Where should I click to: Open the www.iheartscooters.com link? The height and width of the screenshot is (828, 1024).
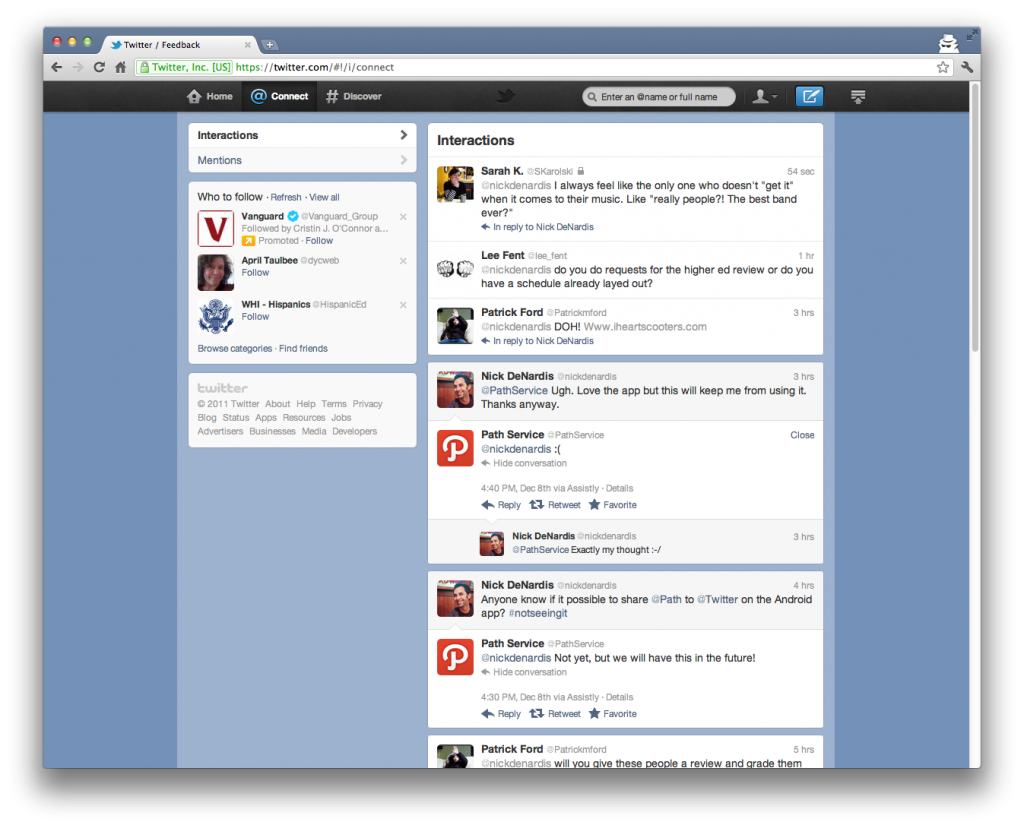(645, 327)
